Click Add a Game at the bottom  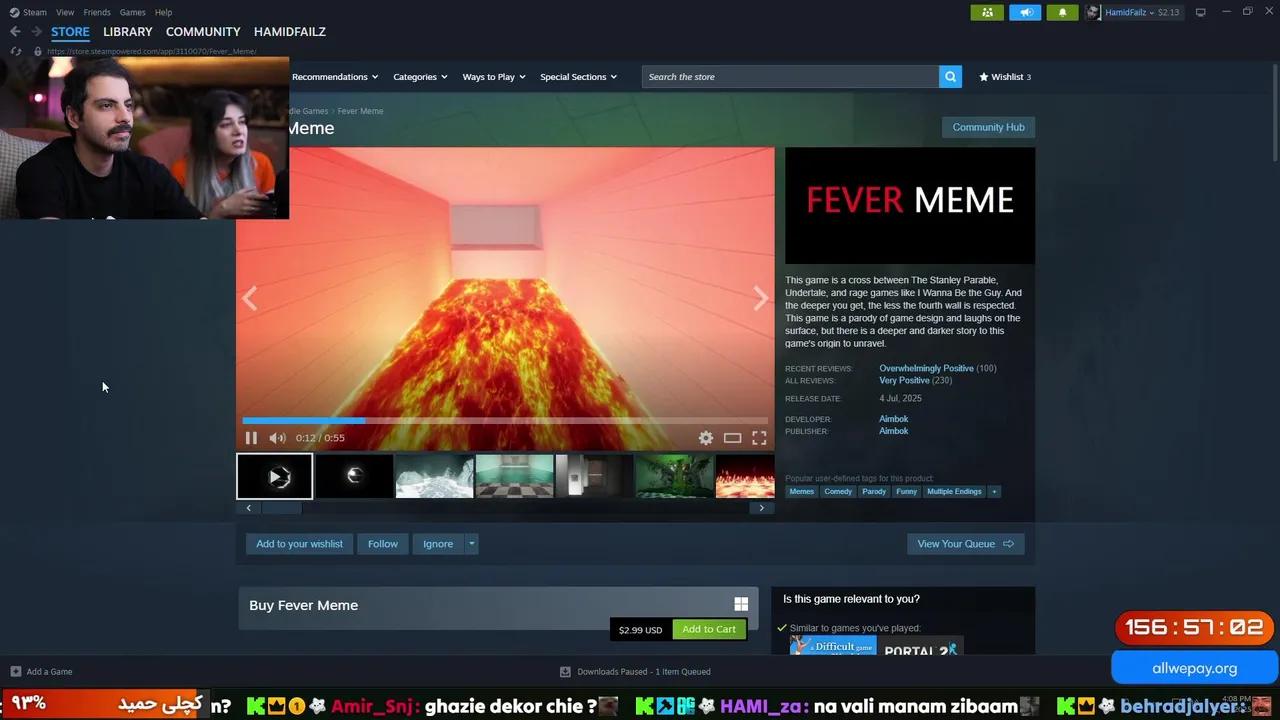pyautogui.click(x=42, y=672)
